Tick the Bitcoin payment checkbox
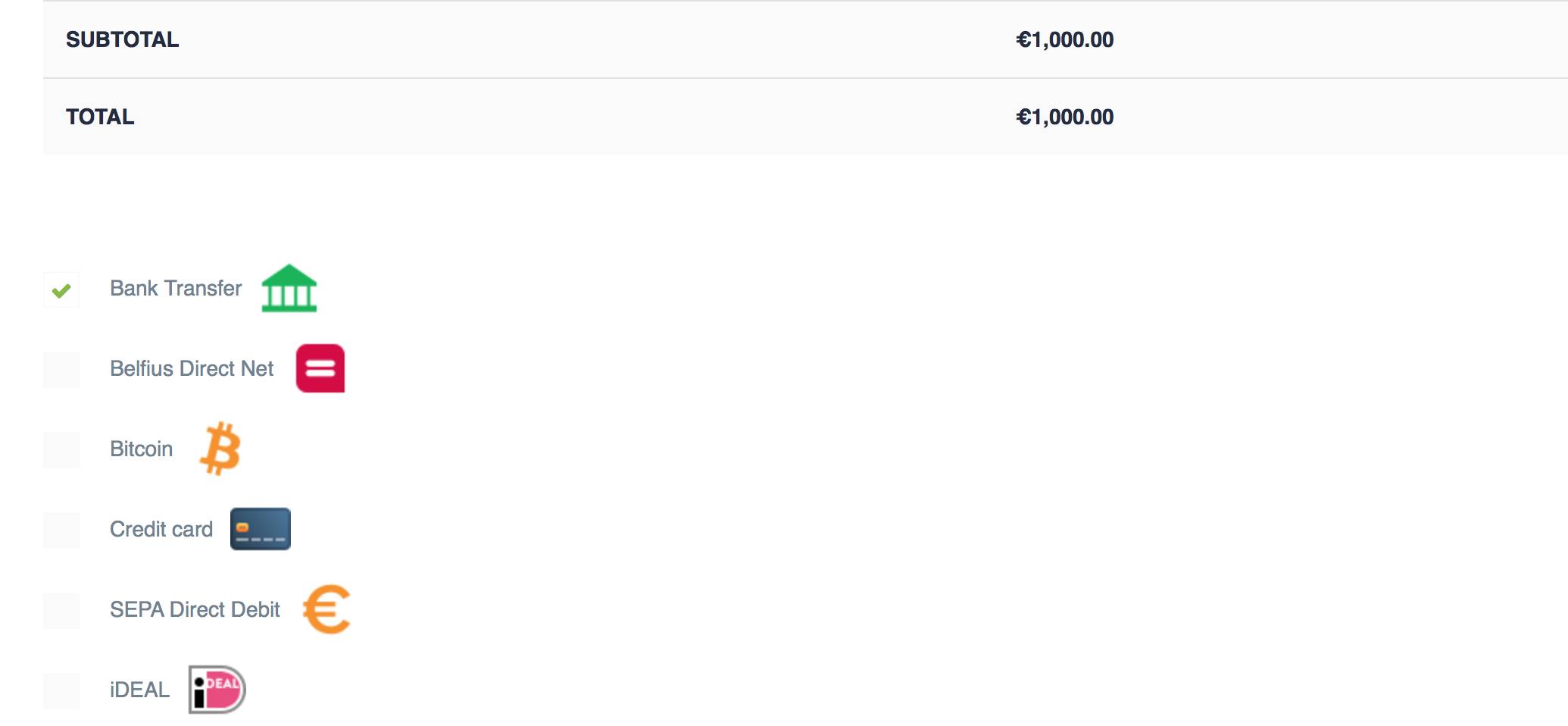 [x=61, y=450]
